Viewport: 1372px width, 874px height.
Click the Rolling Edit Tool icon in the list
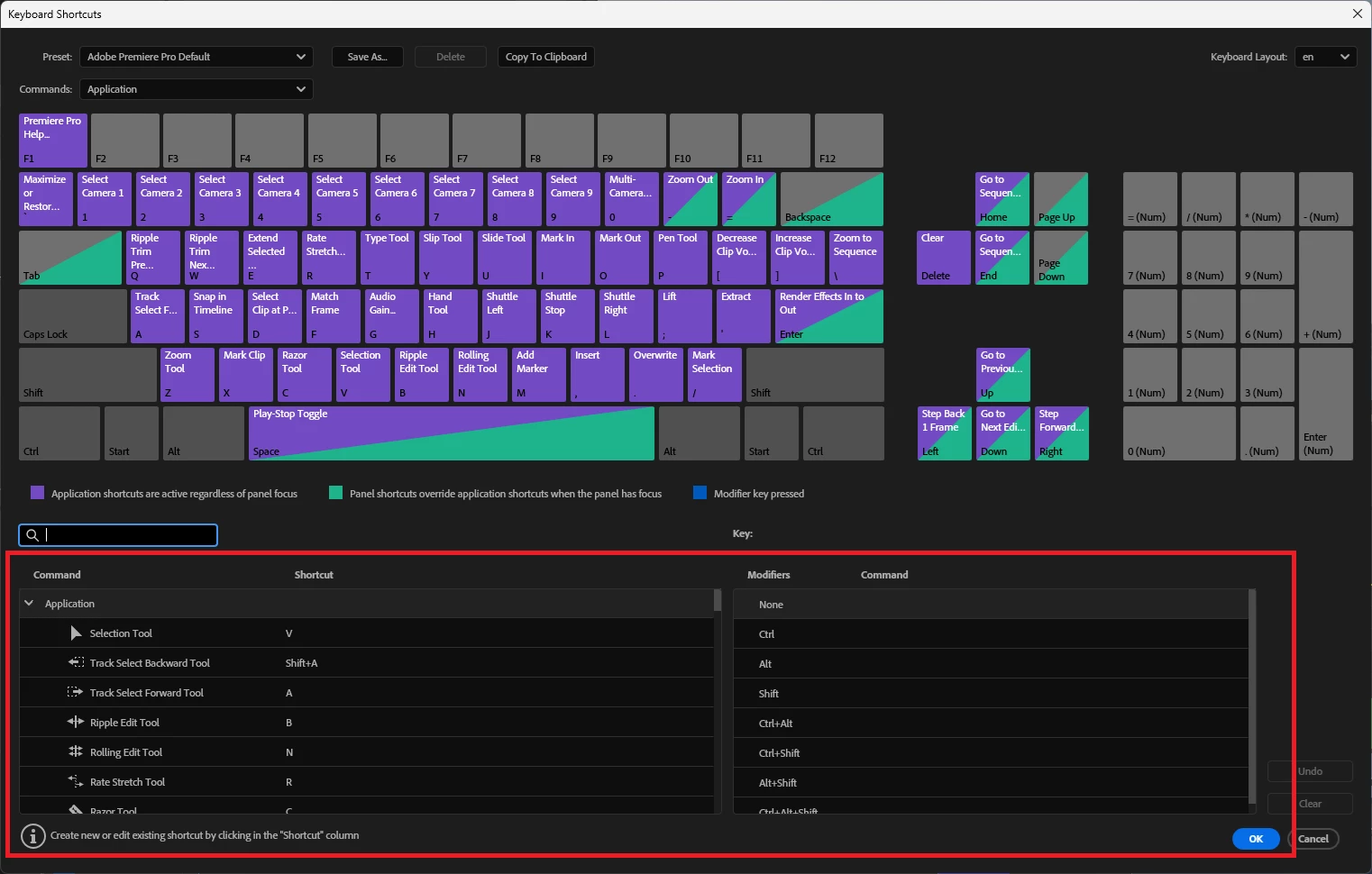(x=76, y=752)
